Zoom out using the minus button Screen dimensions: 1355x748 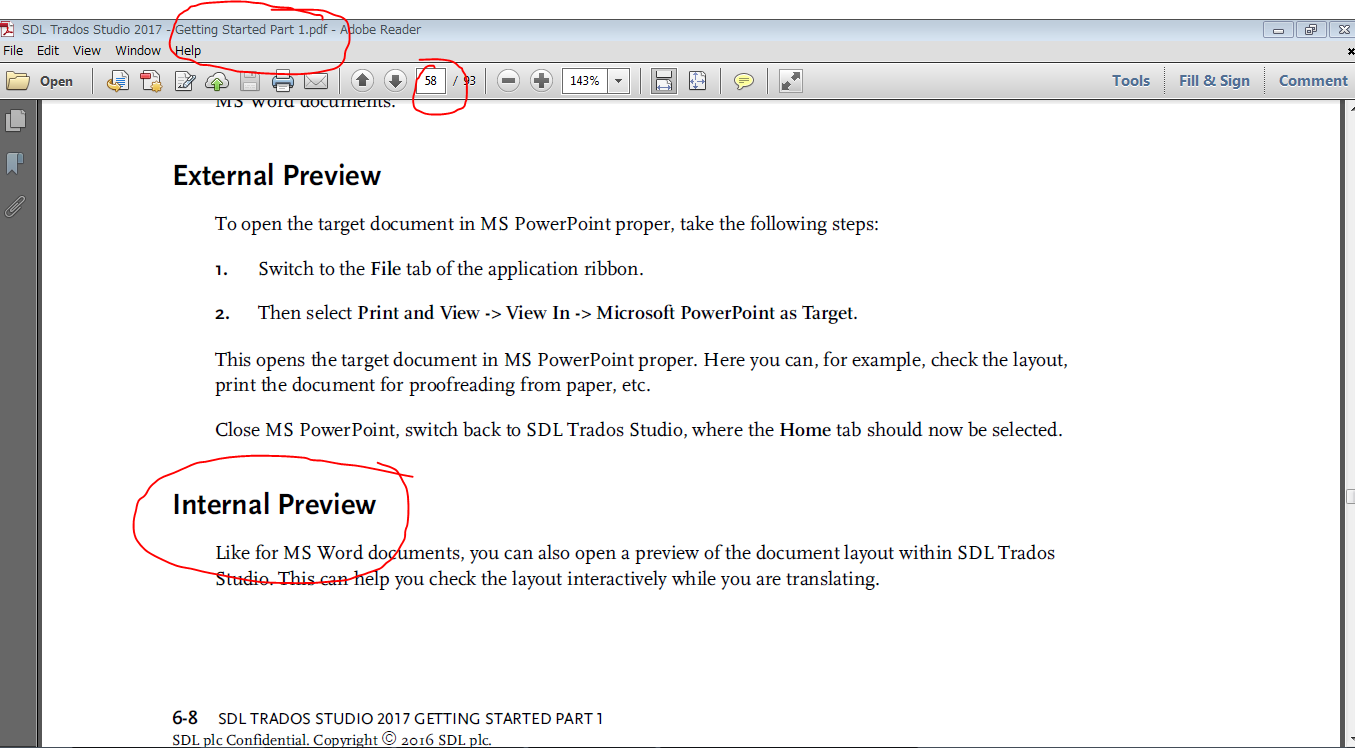pyautogui.click(x=508, y=81)
